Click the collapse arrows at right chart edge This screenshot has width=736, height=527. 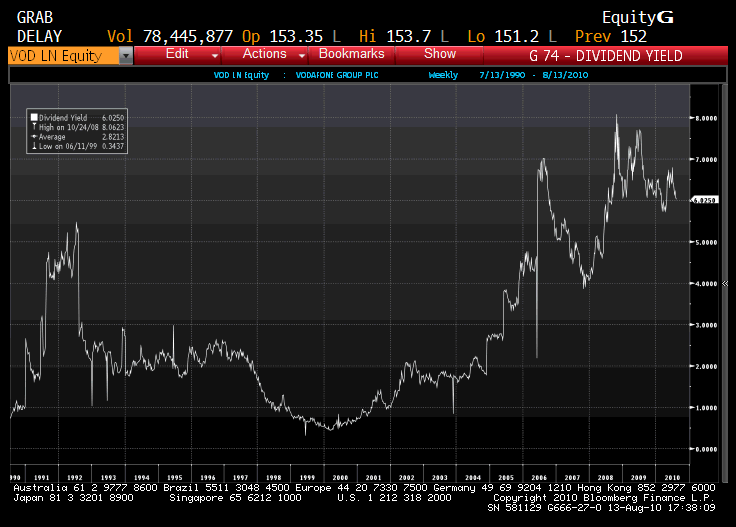pos(725,283)
